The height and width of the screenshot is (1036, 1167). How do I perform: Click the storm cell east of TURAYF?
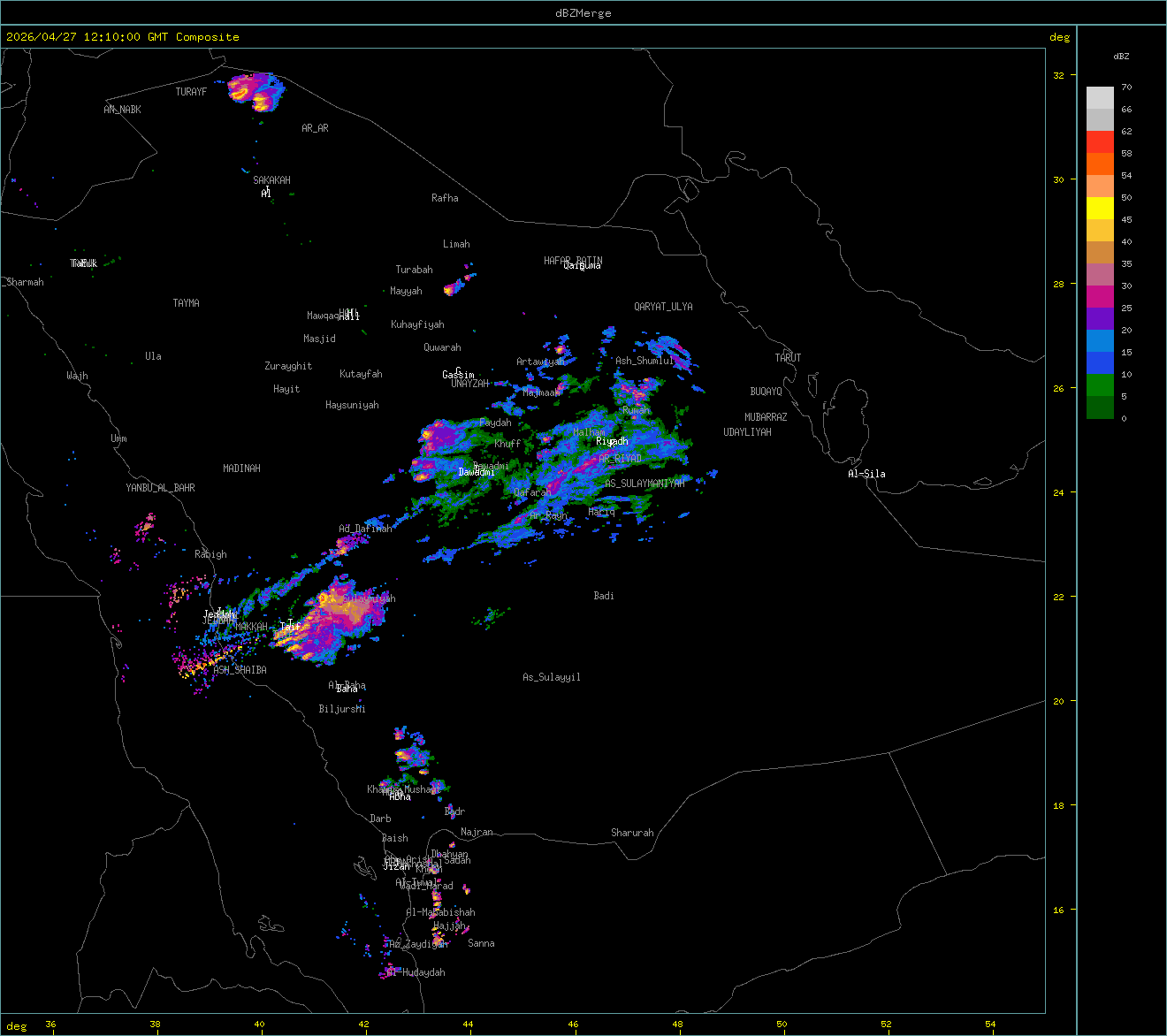[255, 92]
